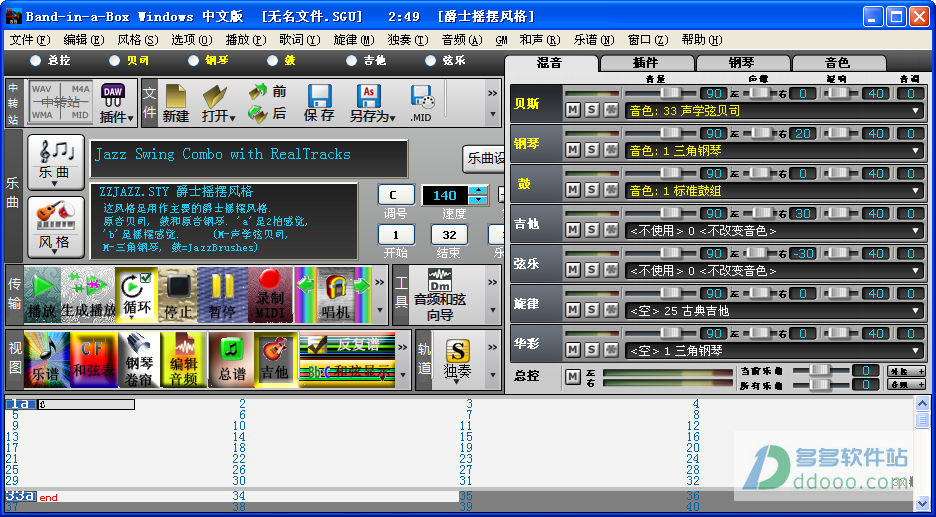
Task: Click the 乐曲设 song settings button
Action: click(x=484, y=159)
